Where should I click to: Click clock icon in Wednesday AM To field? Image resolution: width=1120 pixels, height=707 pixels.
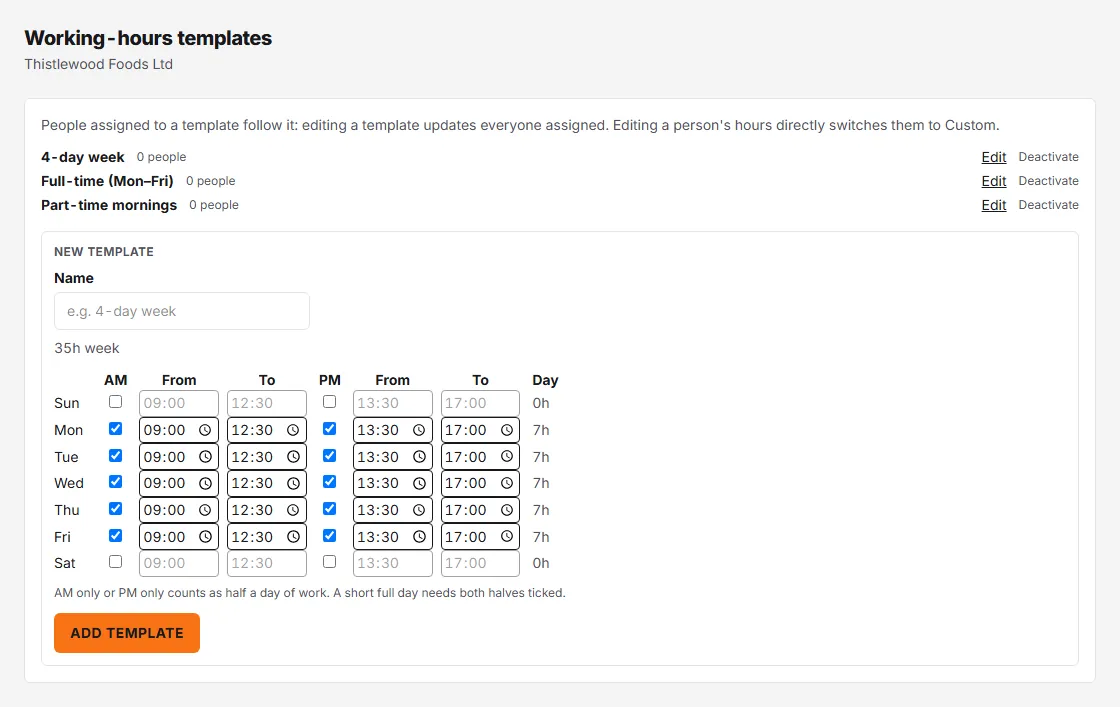point(293,483)
